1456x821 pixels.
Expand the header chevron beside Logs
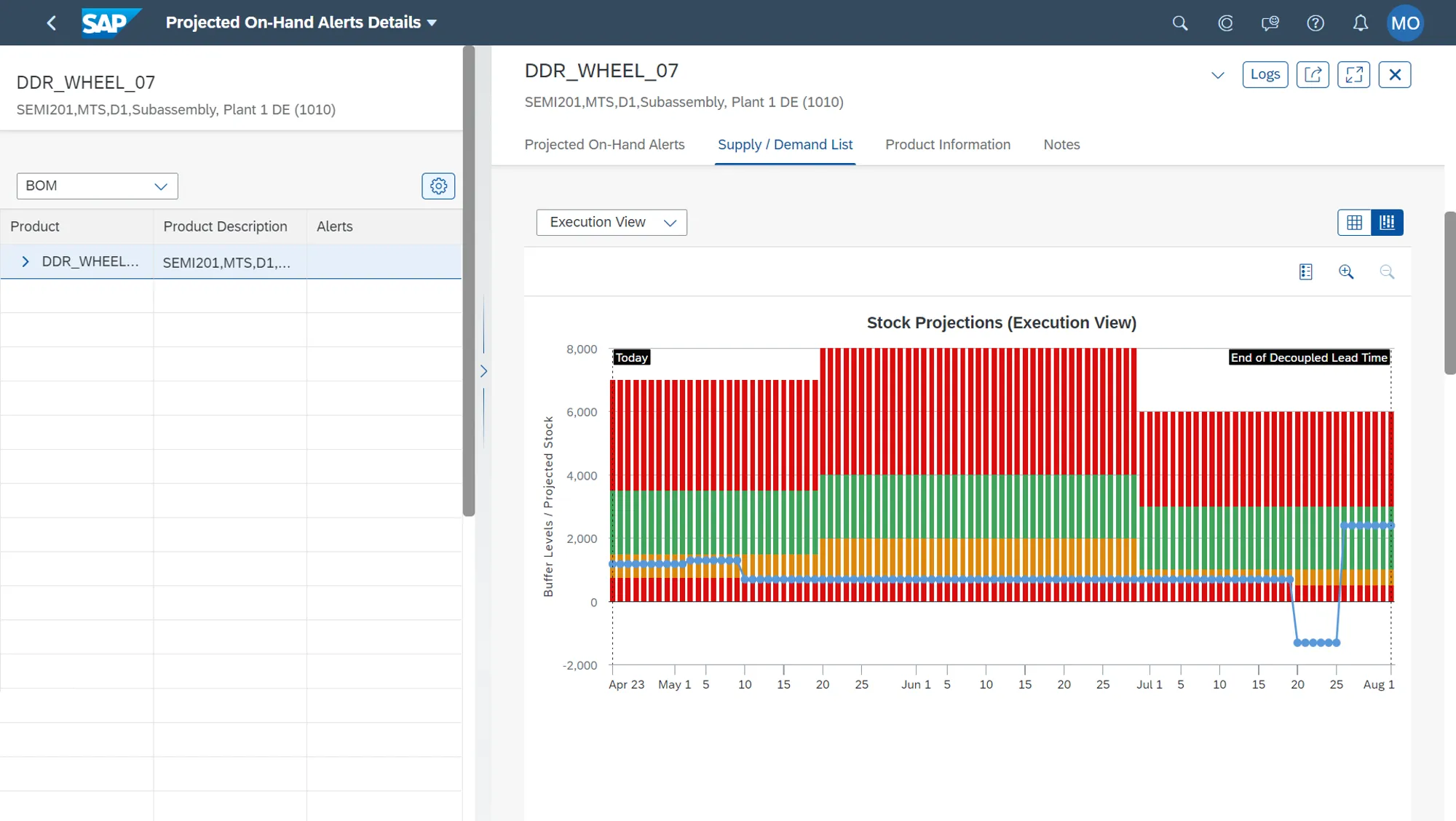pyautogui.click(x=1217, y=76)
